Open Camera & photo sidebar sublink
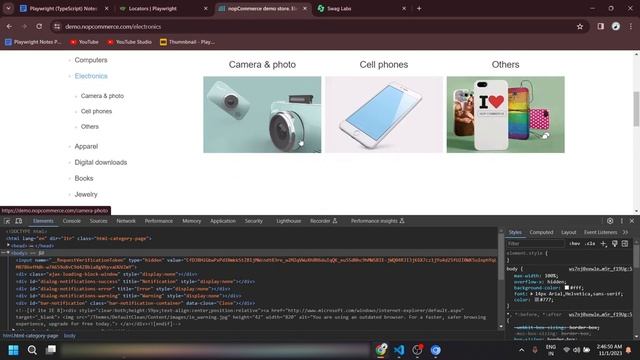 tap(102, 96)
